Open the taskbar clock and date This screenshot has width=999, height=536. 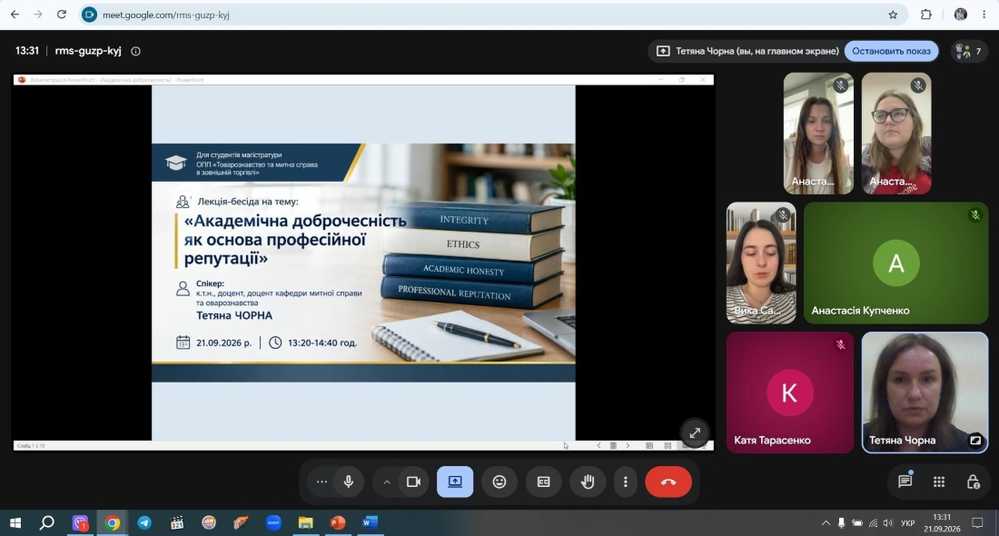tap(942, 523)
